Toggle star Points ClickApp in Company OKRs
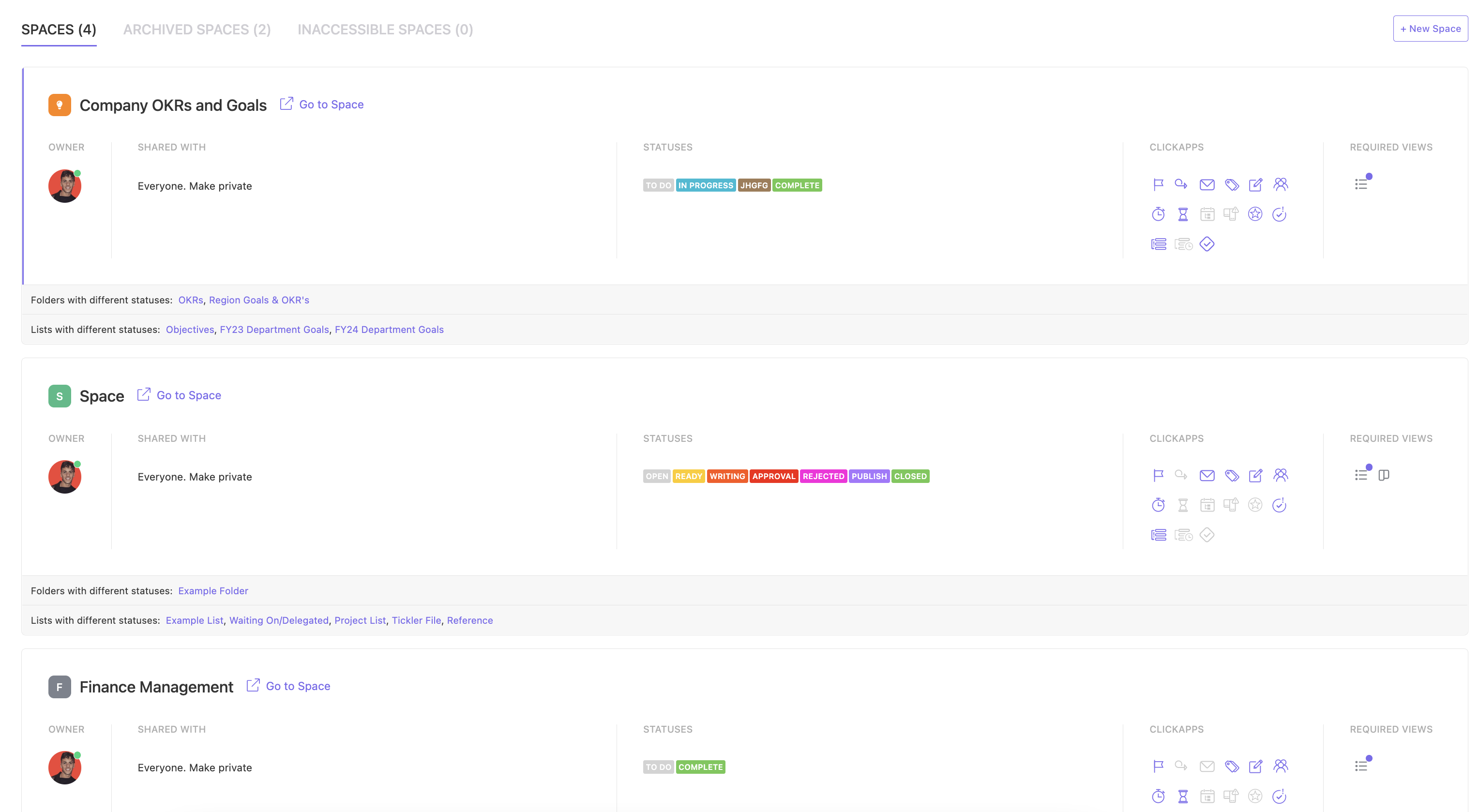The height and width of the screenshot is (812, 1479). (1255, 214)
